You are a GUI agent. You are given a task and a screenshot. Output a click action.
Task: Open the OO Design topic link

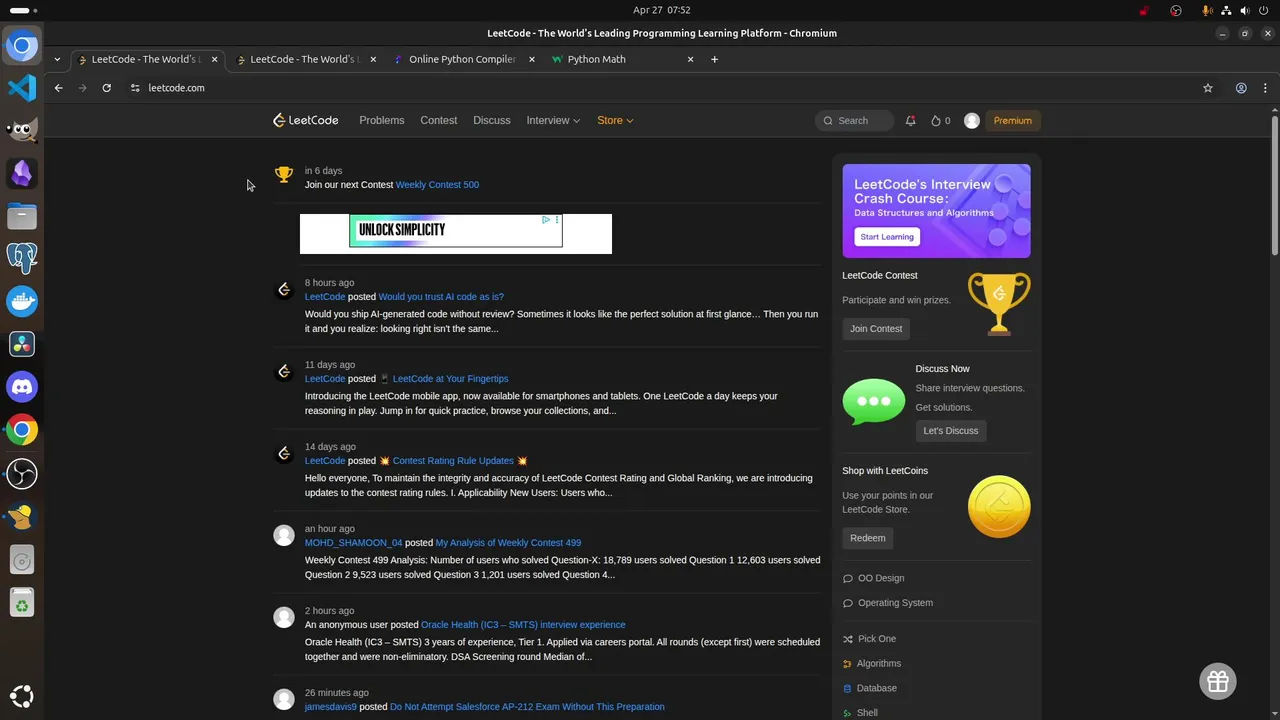(881, 578)
